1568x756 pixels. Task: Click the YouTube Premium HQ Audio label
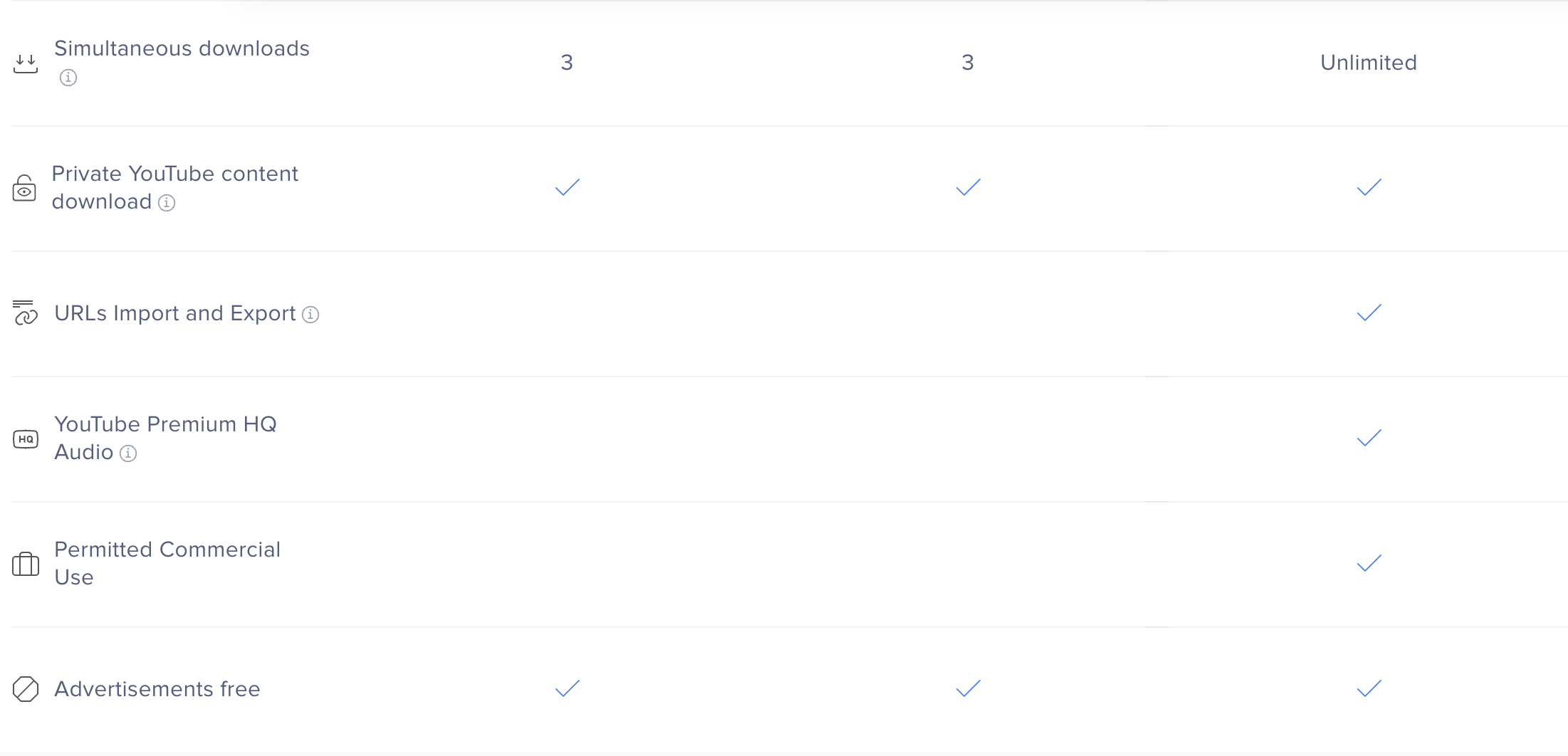(165, 438)
